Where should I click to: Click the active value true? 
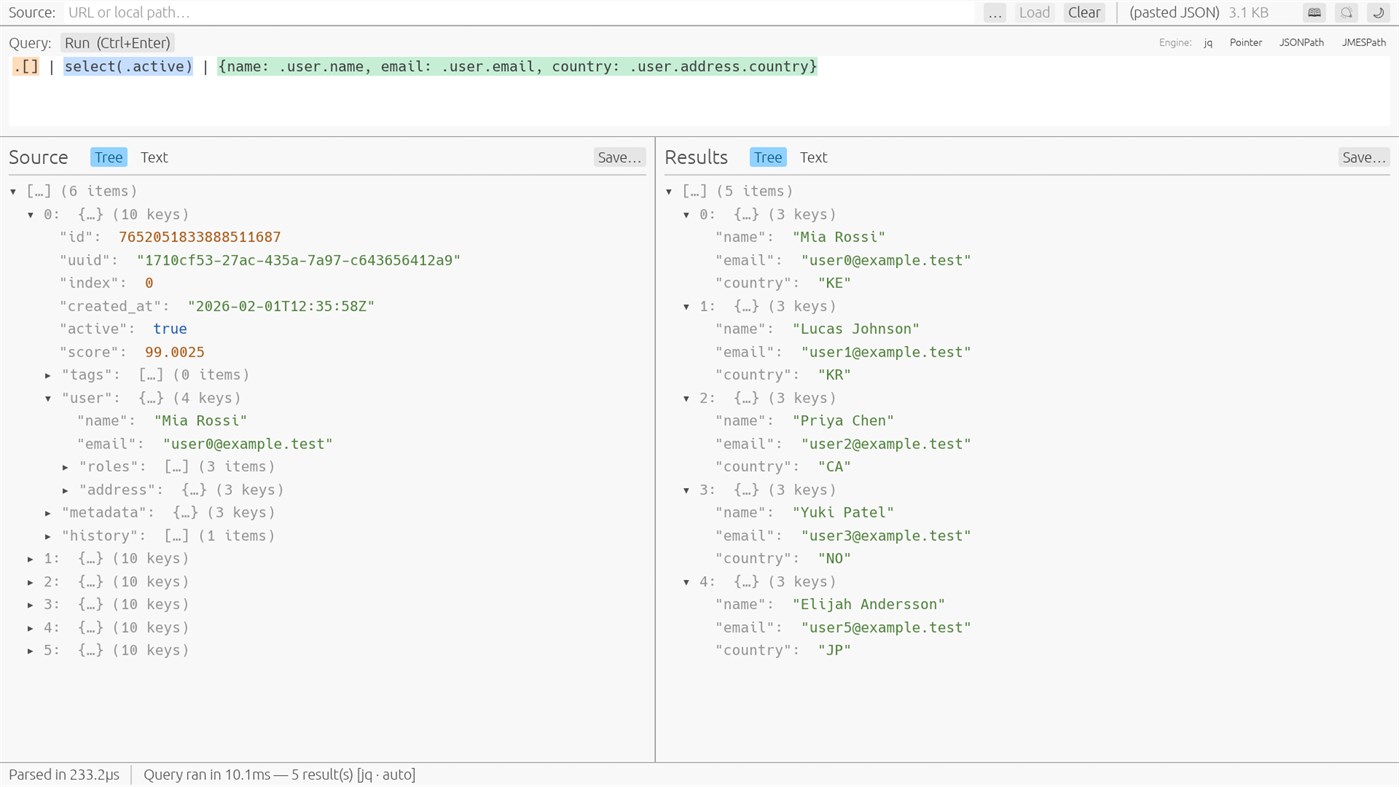170,329
